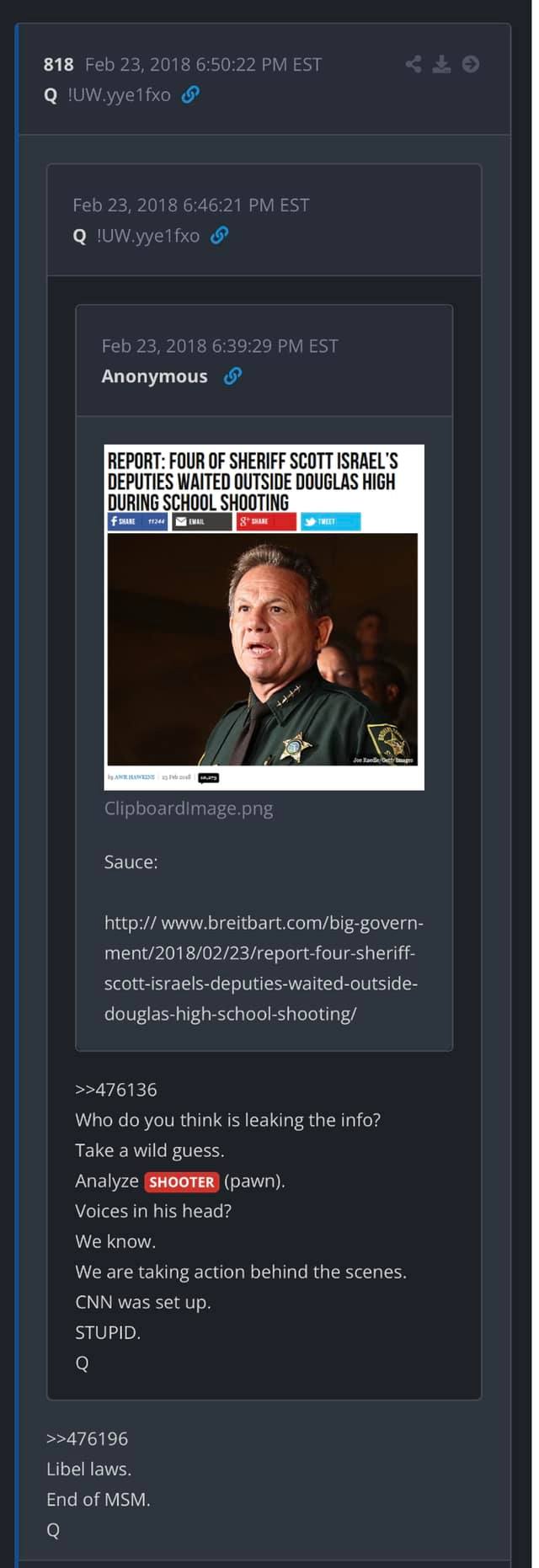The width and height of the screenshot is (539, 1568).
Task: Click the Email button in the article image
Action: click(202, 521)
